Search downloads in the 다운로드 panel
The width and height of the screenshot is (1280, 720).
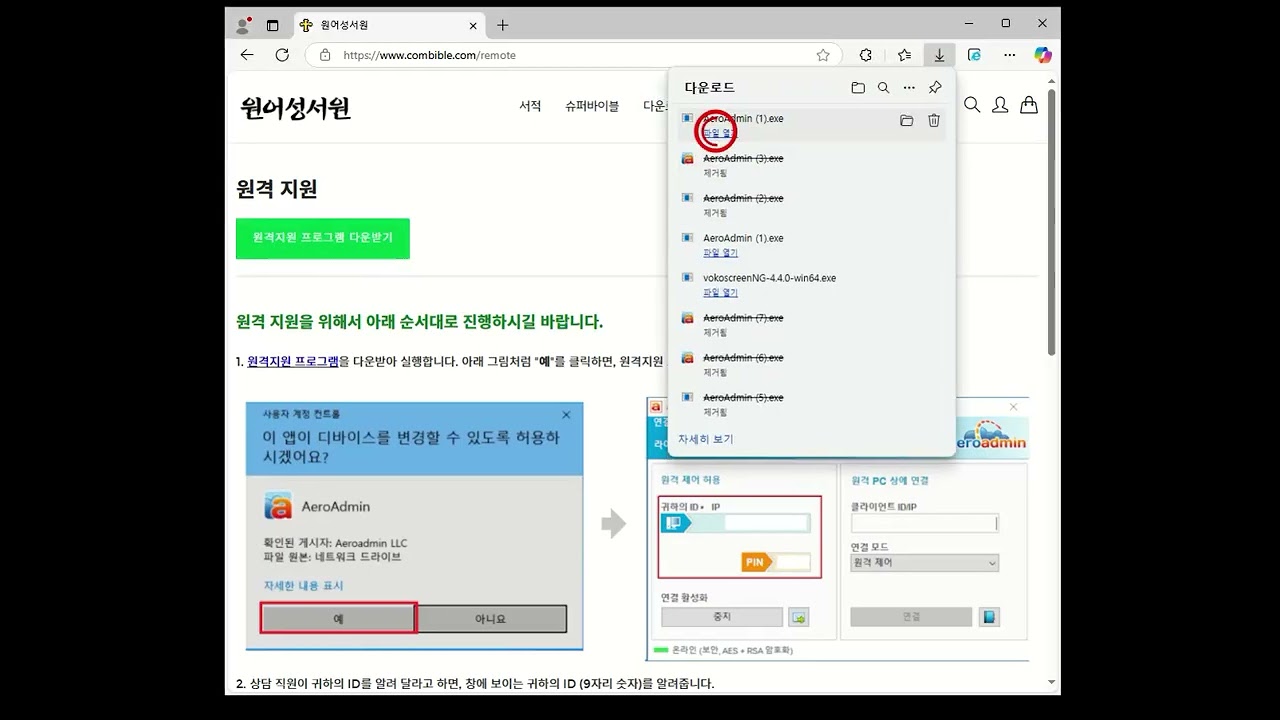tap(883, 88)
